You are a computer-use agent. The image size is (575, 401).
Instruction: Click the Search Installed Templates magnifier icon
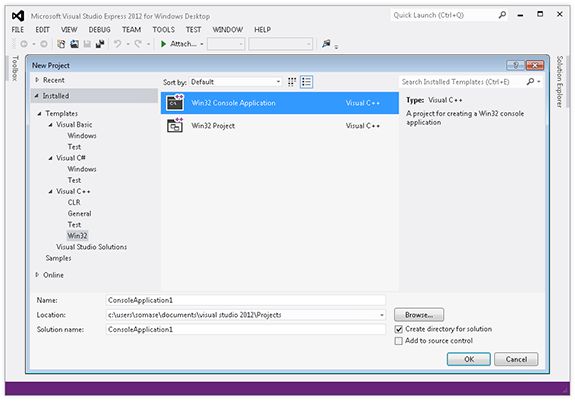click(530, 82)
